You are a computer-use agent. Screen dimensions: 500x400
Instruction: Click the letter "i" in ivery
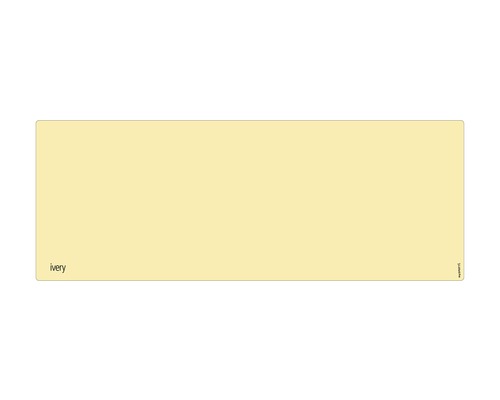[x=51, y=267]
